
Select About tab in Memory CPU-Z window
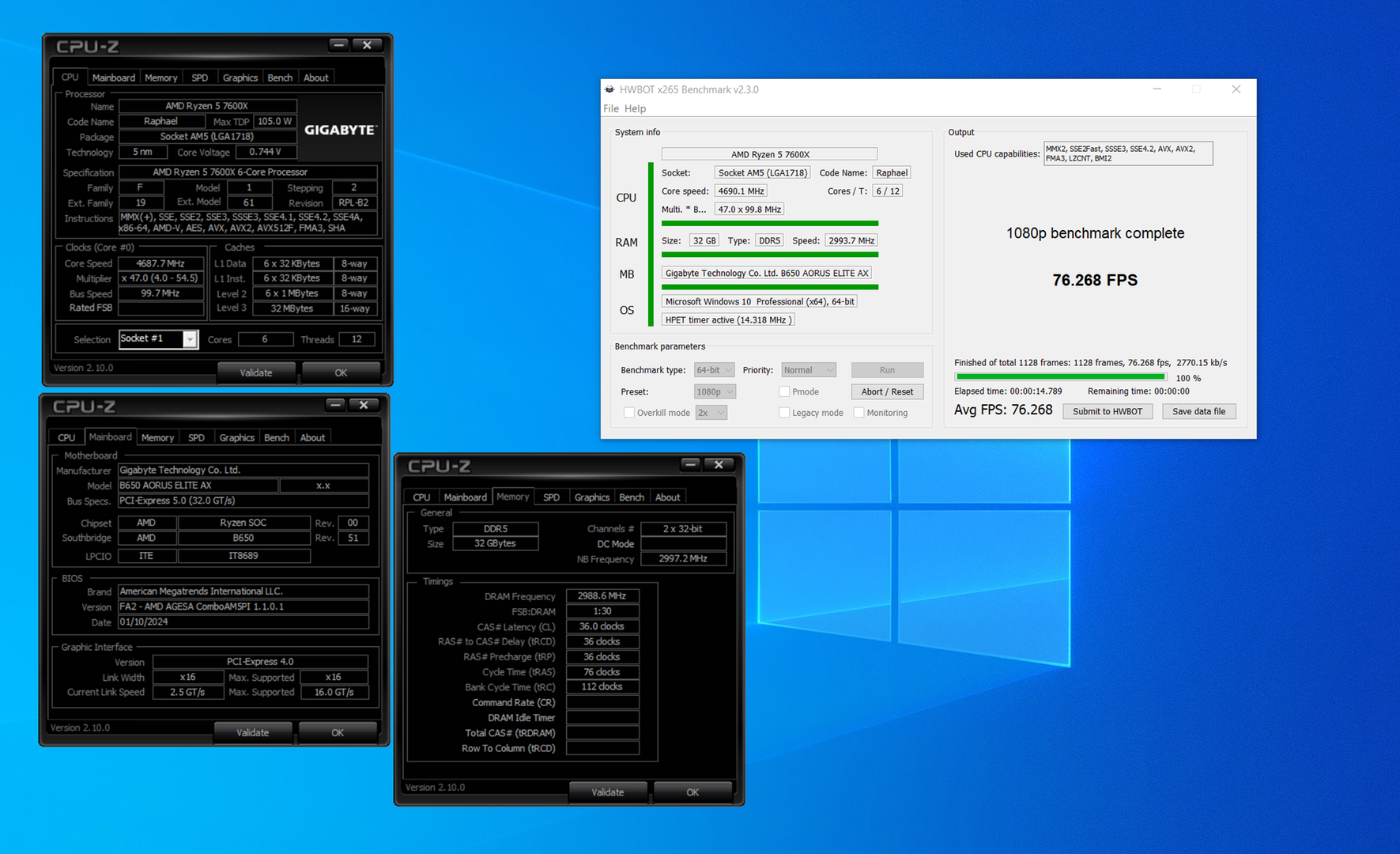click(x=668, y=497)
